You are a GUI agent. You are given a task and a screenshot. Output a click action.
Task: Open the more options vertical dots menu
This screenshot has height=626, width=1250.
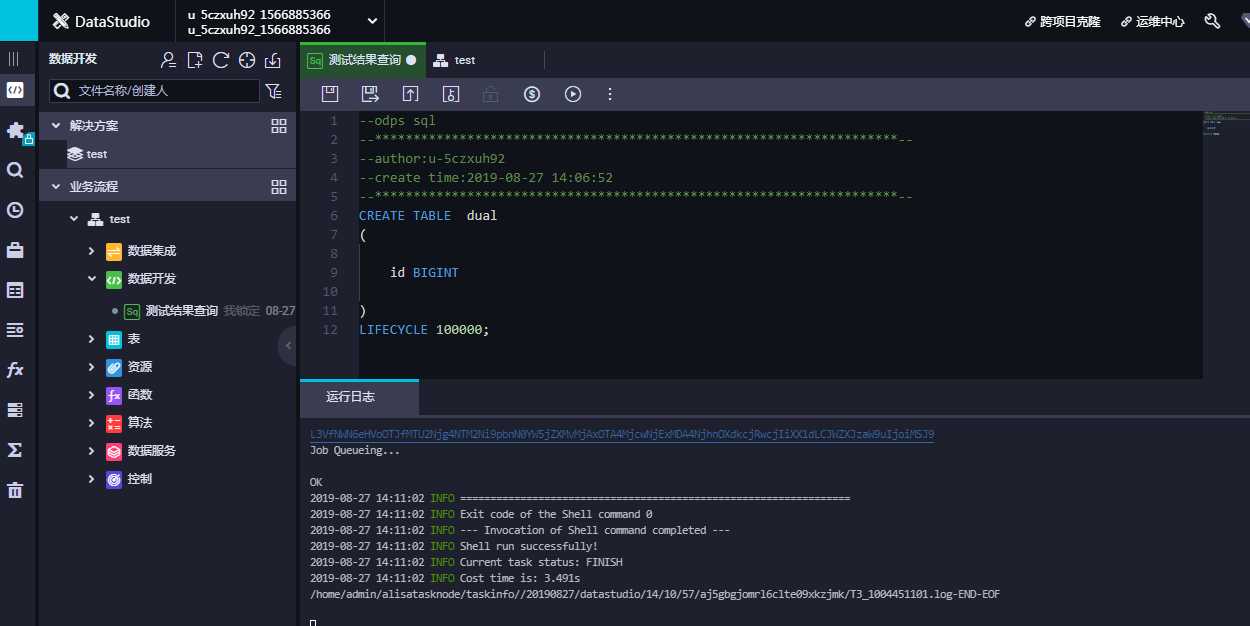click(x=610, y=94)
